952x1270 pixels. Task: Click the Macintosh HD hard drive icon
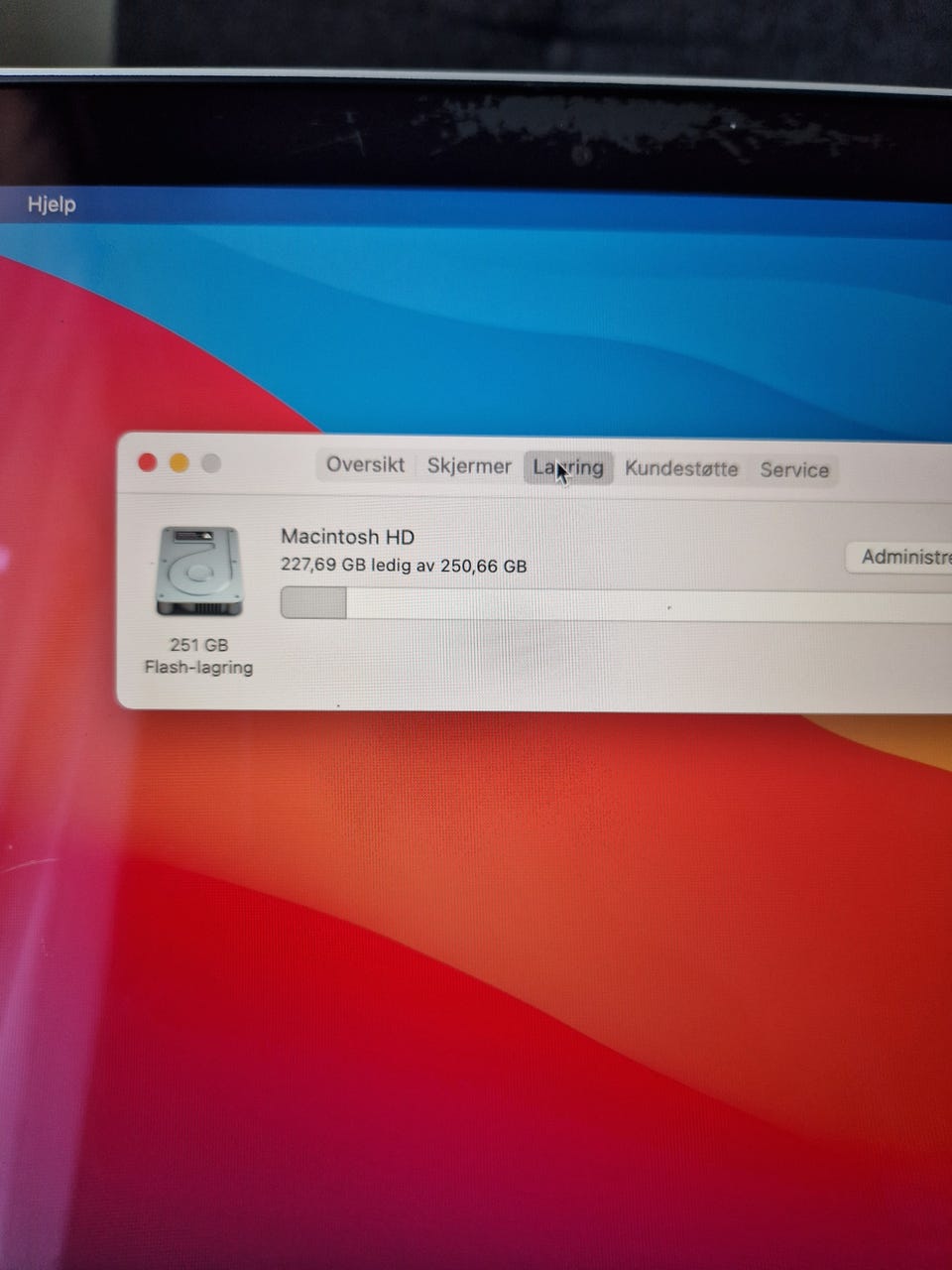pos(198,571)
